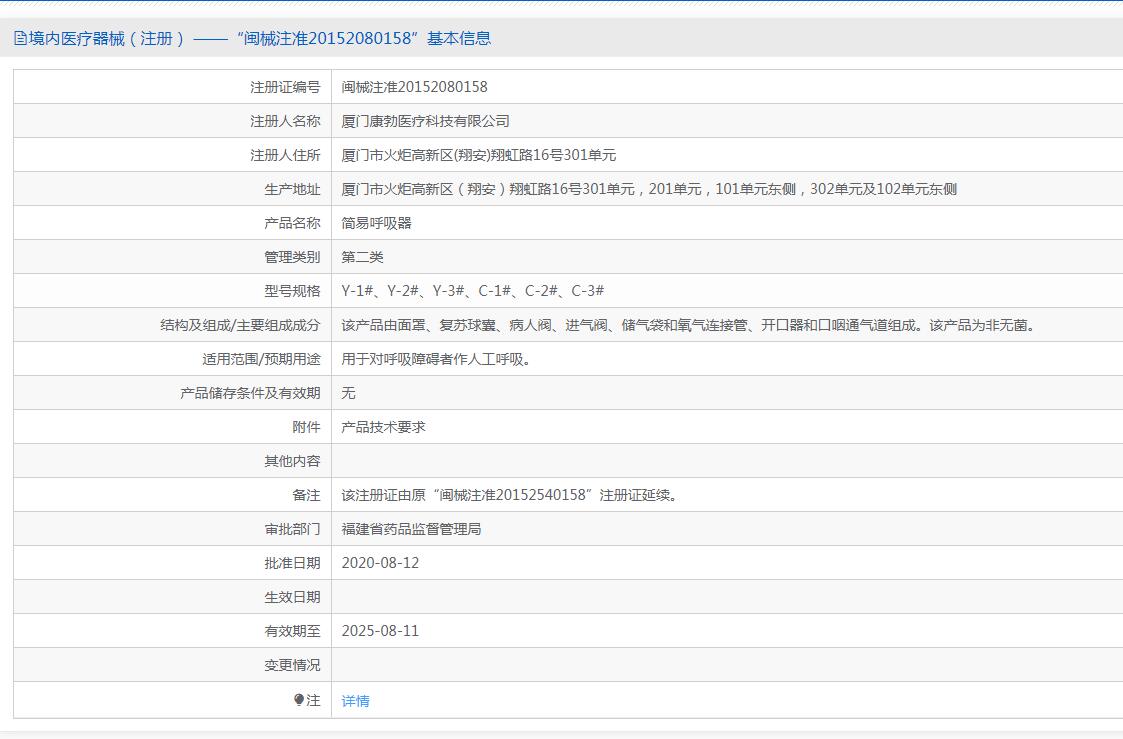Select registration number value 闽械注准20152080158 in the table
This screenshot has height=739, width=1123.
414,87
